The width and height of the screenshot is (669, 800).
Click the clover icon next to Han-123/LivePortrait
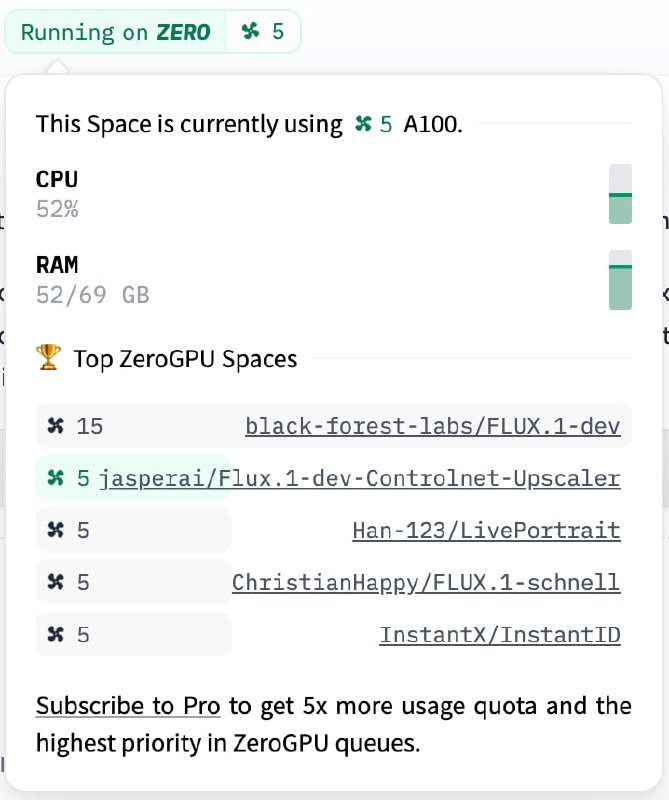click(56, 530)
